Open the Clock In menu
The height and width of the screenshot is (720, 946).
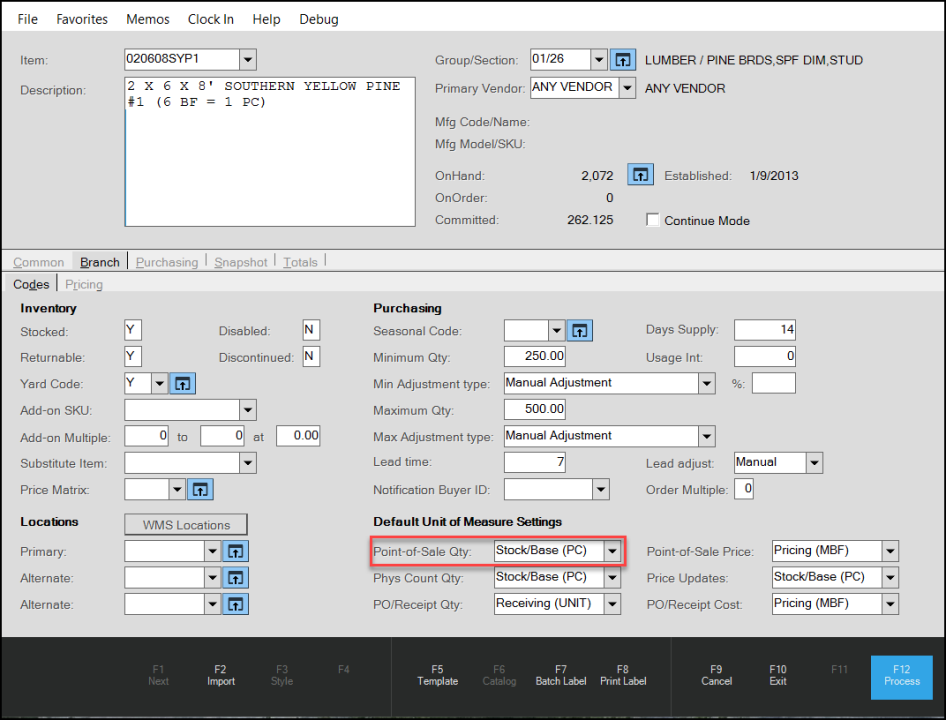(x=211, y=19)
